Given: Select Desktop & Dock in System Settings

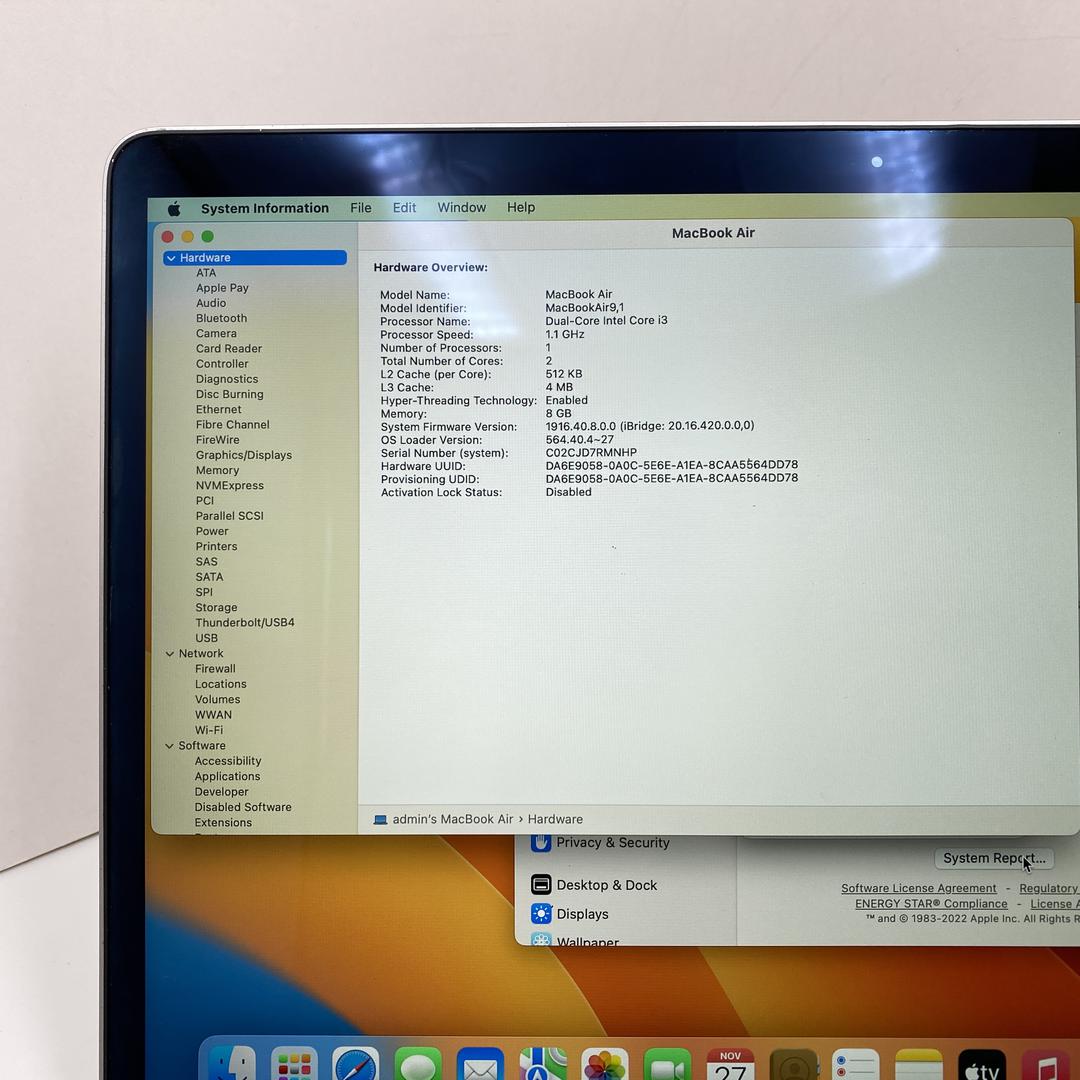Looking at the screenshot, I should pos(606,885).
